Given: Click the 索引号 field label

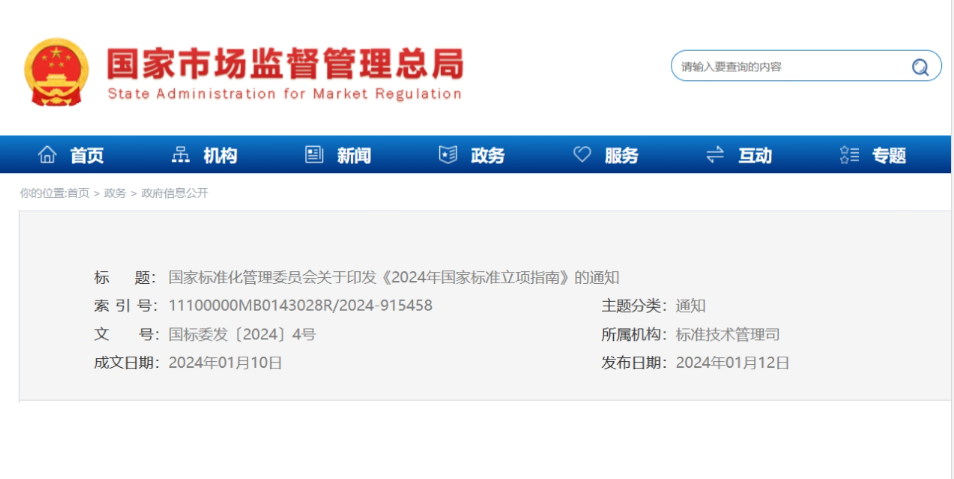Looking at the screenshot, I should [125, 306].
